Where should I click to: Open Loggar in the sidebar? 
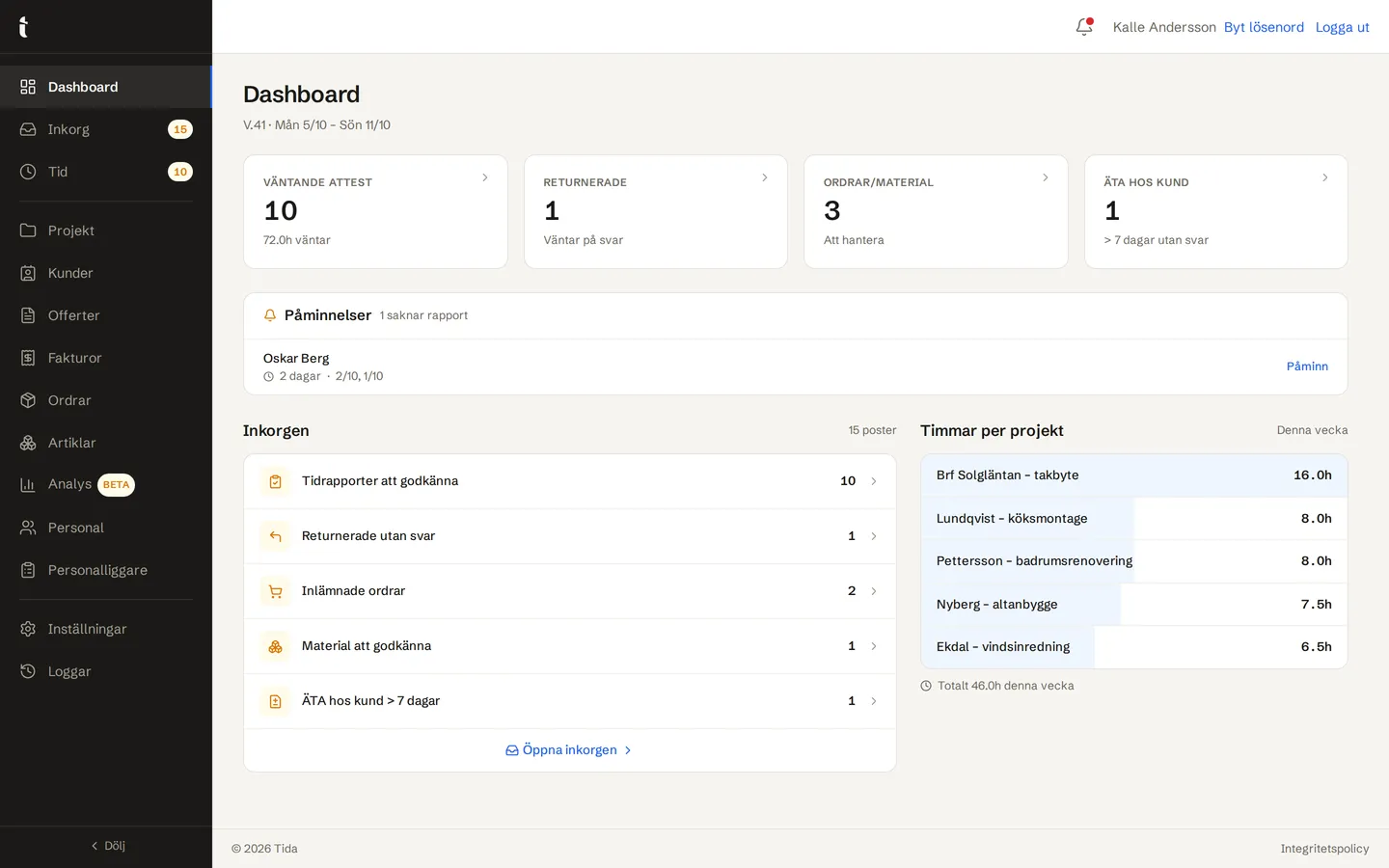[106, 671]
